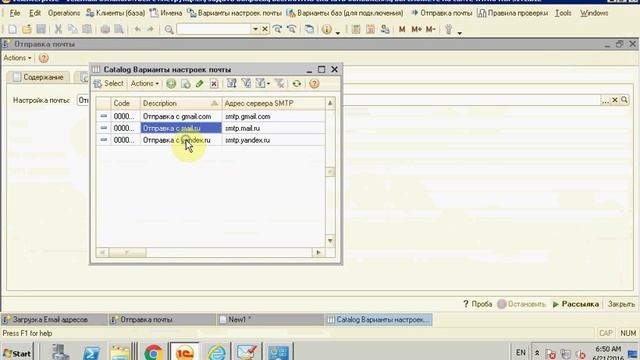Expand the Actions dropdown in Отправка почты window
Screen dimensions: 640x360
(17, 58)
